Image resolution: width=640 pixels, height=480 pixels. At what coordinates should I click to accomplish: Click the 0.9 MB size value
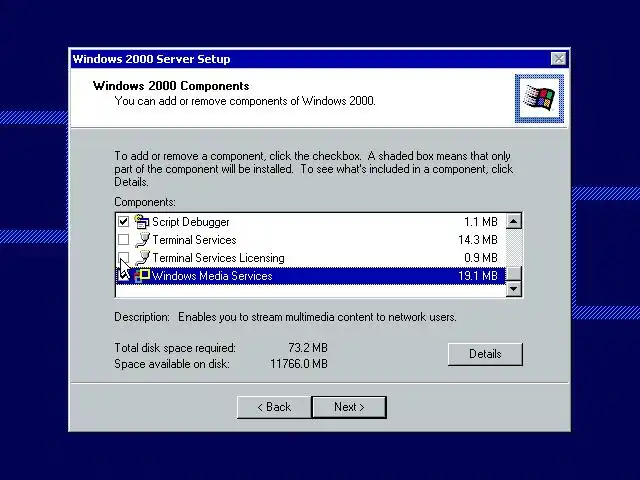pos(481,258)
